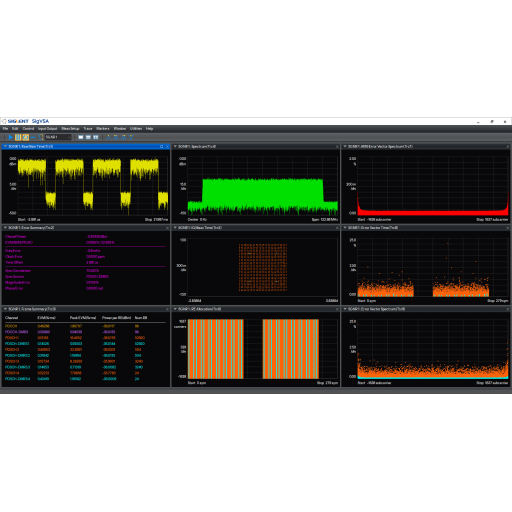Close the bottom-right Error Vector Spectrum(Trc9) panel
The image size is (512, 512).
pyautogui.click(x=508, y=309)
